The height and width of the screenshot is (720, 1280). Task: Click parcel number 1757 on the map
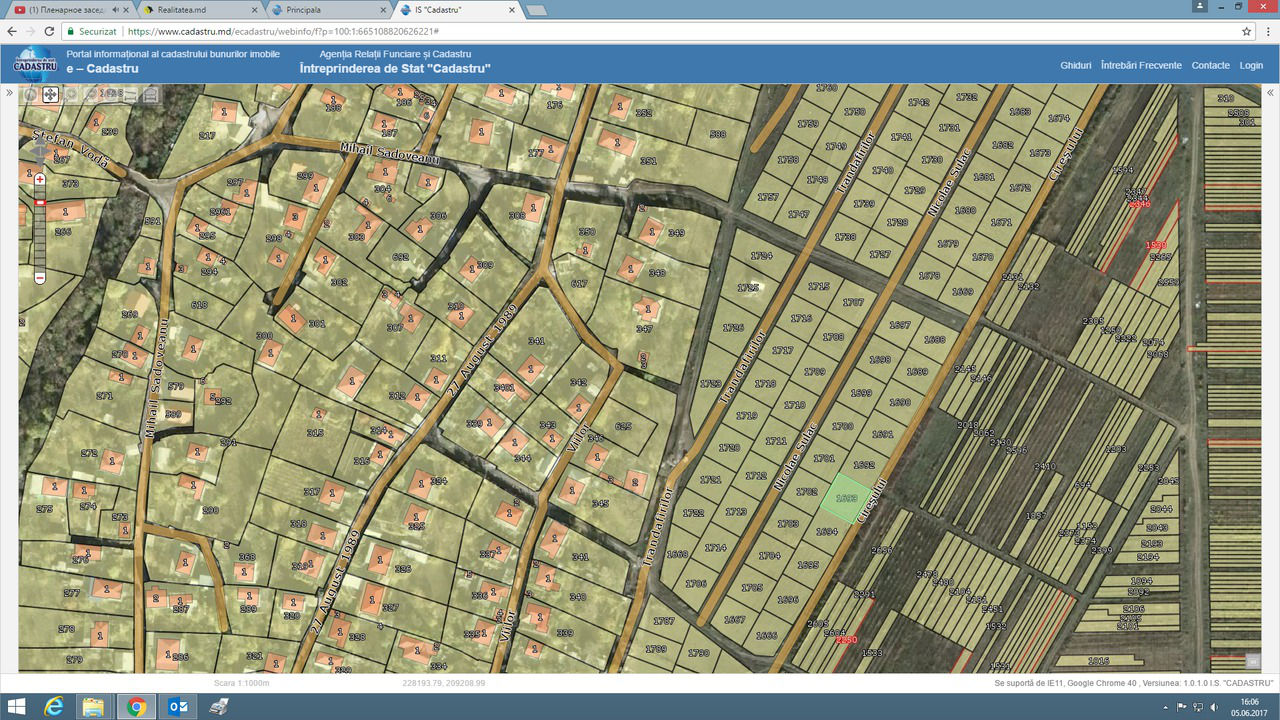click(x=768, y=198)
